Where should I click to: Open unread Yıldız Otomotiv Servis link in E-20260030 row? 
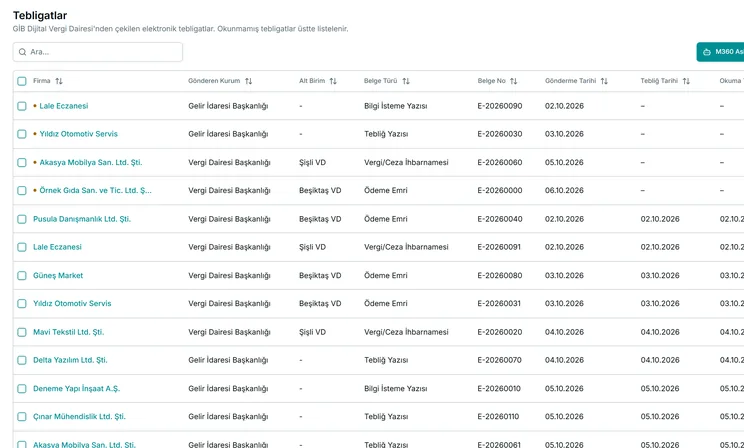coord(78,134)
